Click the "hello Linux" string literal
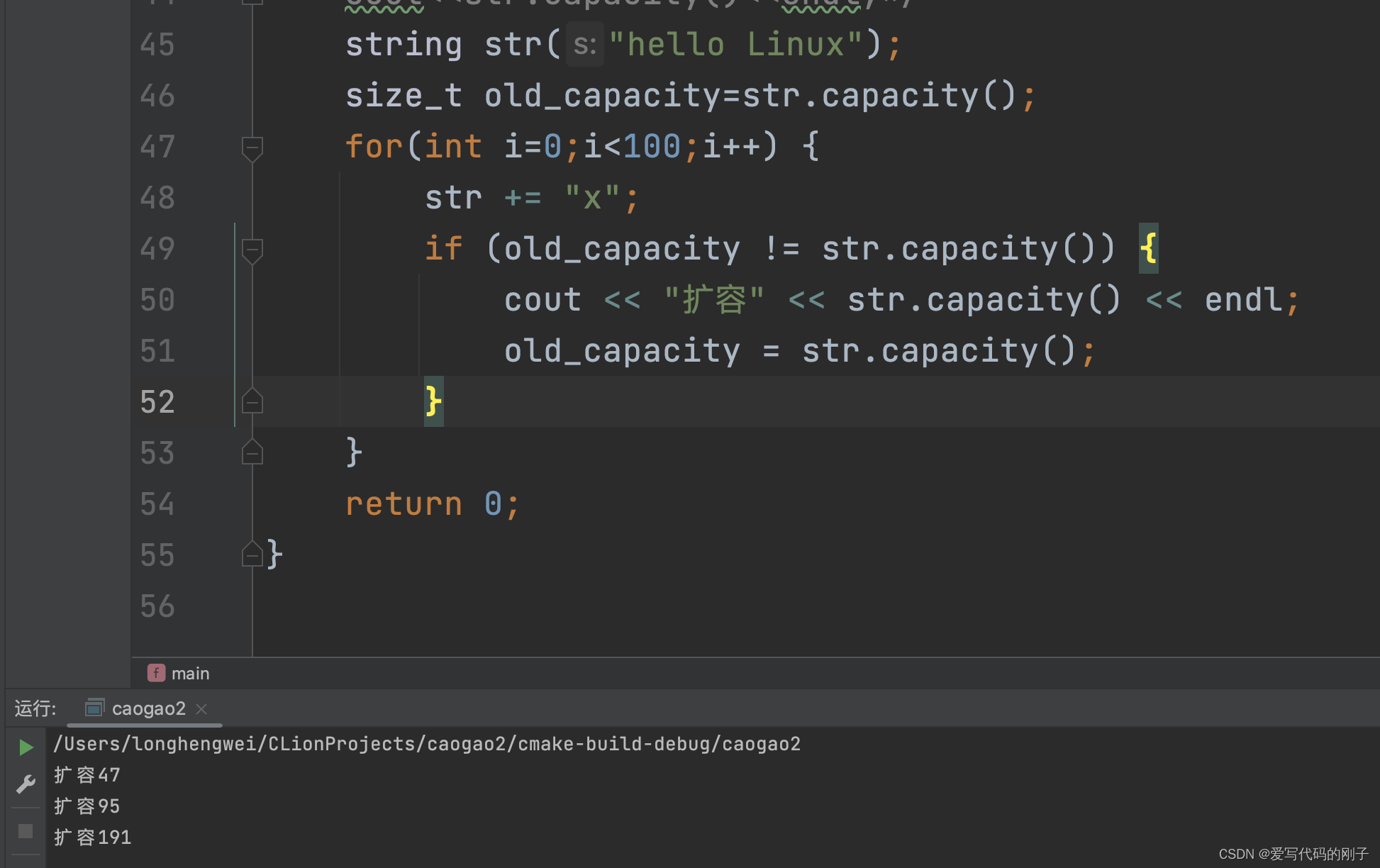 click(735, 45)
